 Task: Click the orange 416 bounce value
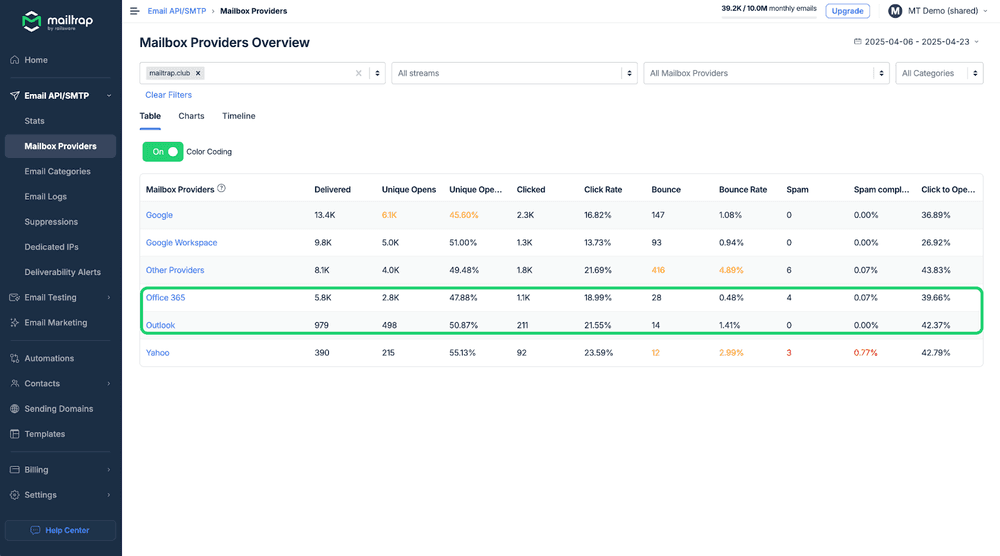click(x=658, y=270)
